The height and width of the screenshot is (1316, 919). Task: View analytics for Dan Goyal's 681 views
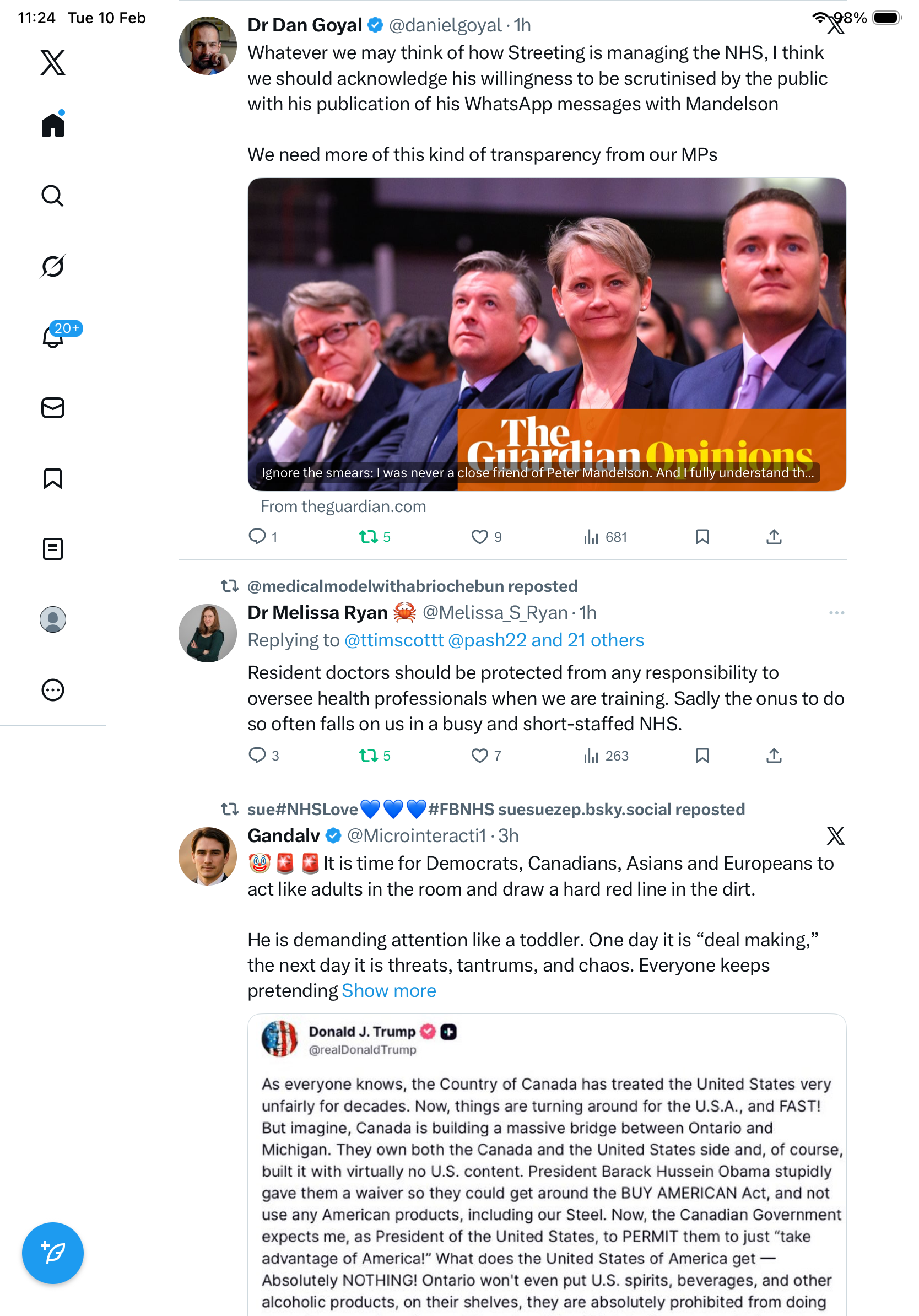[604, 537]
